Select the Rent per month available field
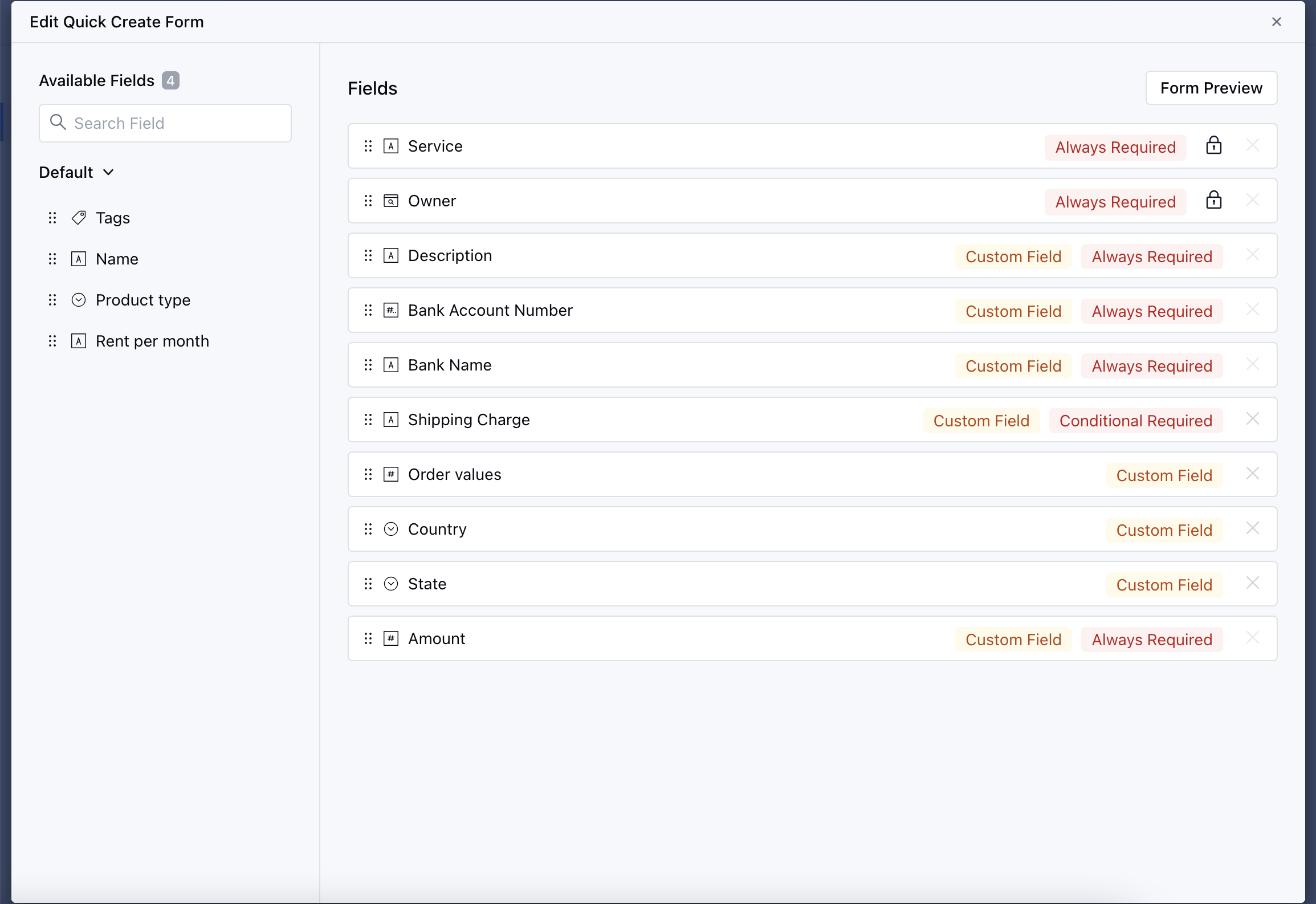Viewport: 1316px width, 904px height. (152, 341)
